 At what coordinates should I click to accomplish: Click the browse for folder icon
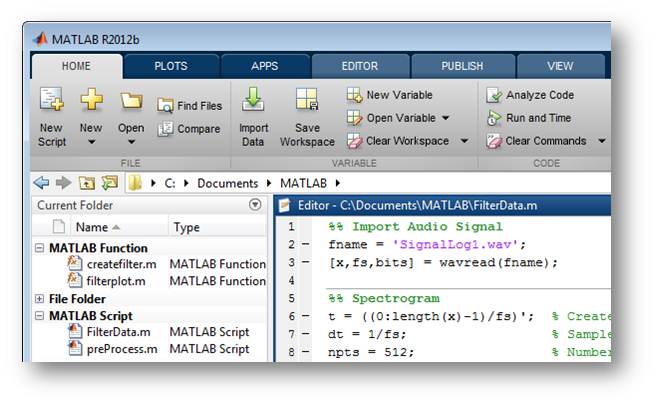110,183
